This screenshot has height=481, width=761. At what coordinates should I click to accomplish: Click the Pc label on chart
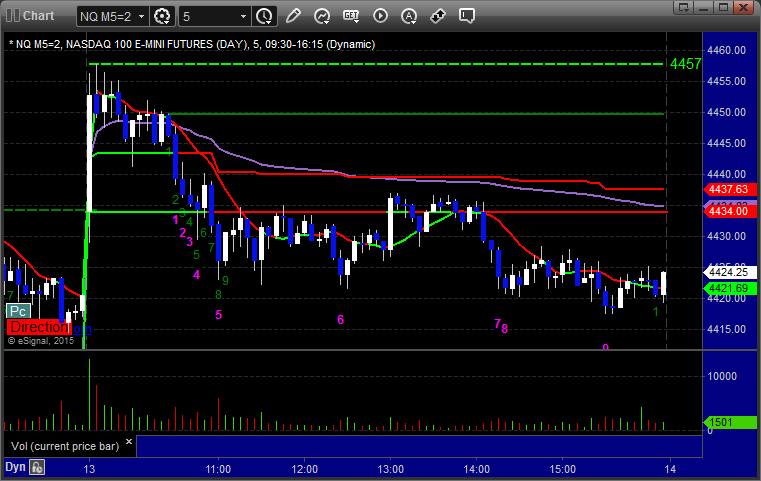(18, 311)
